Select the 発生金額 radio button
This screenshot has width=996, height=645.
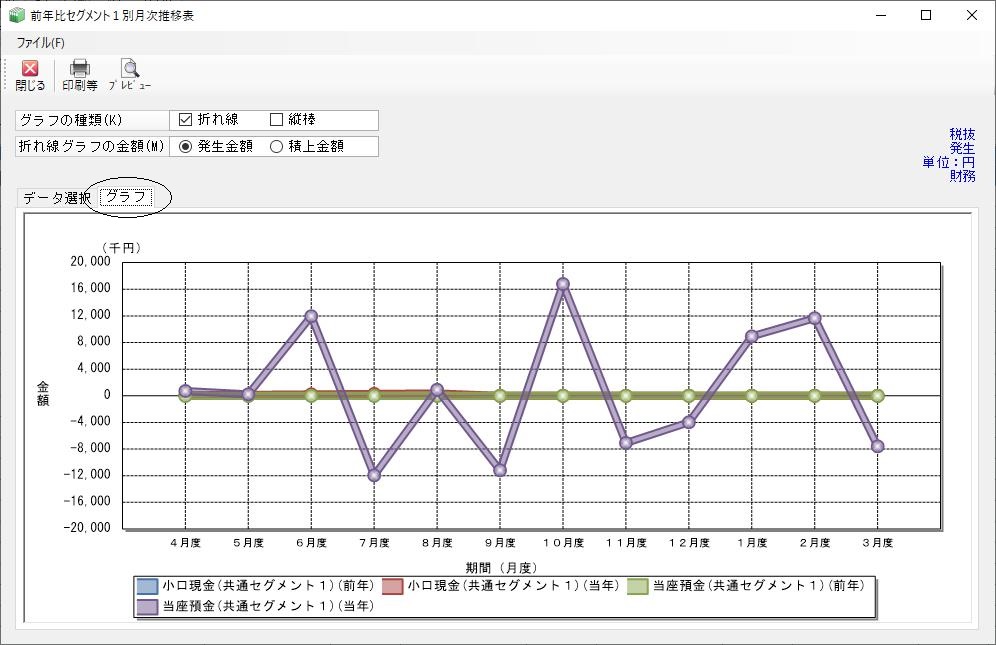coord(185,147)
